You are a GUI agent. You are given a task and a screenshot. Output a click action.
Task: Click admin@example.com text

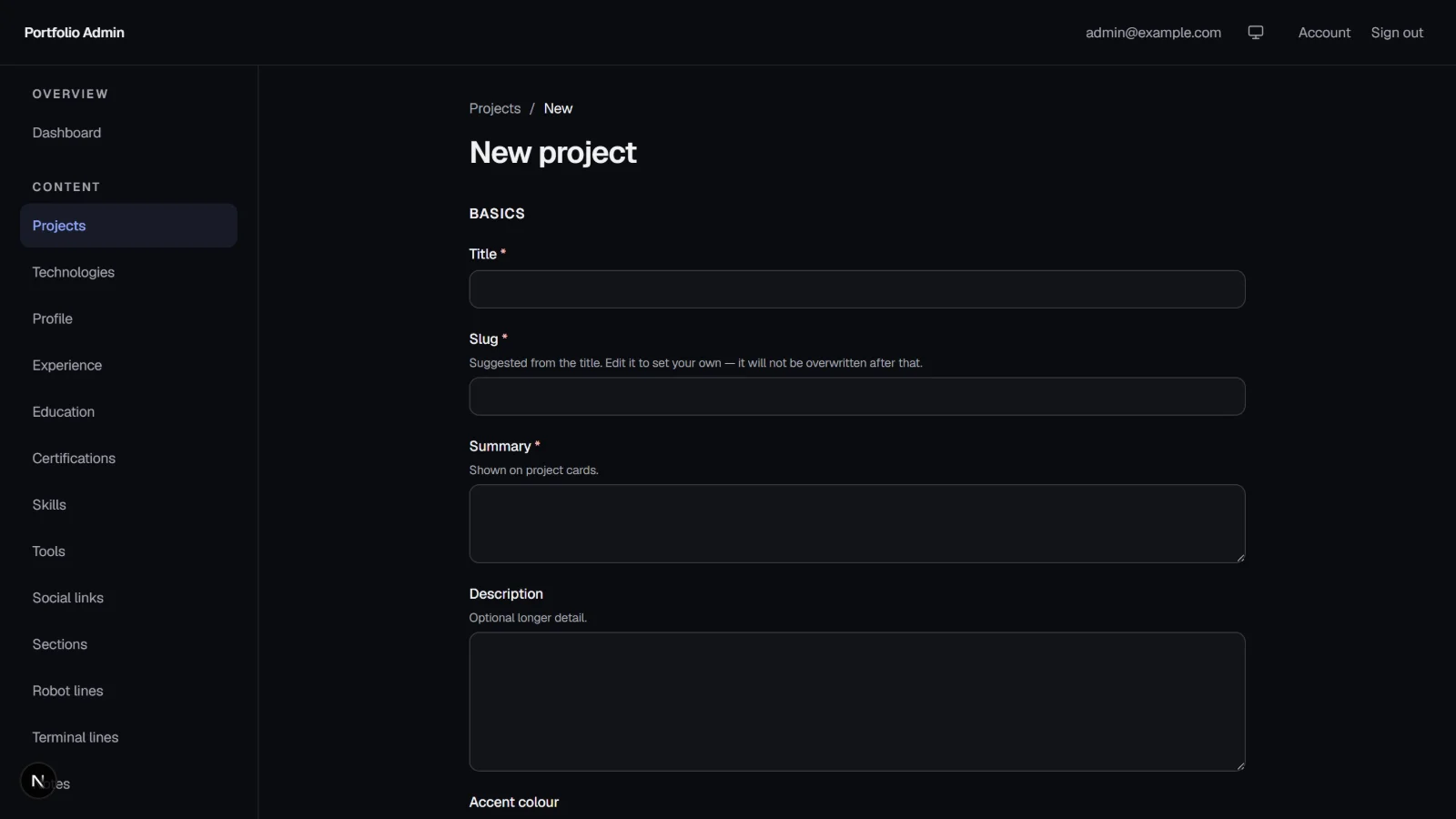coord(1153,33)
